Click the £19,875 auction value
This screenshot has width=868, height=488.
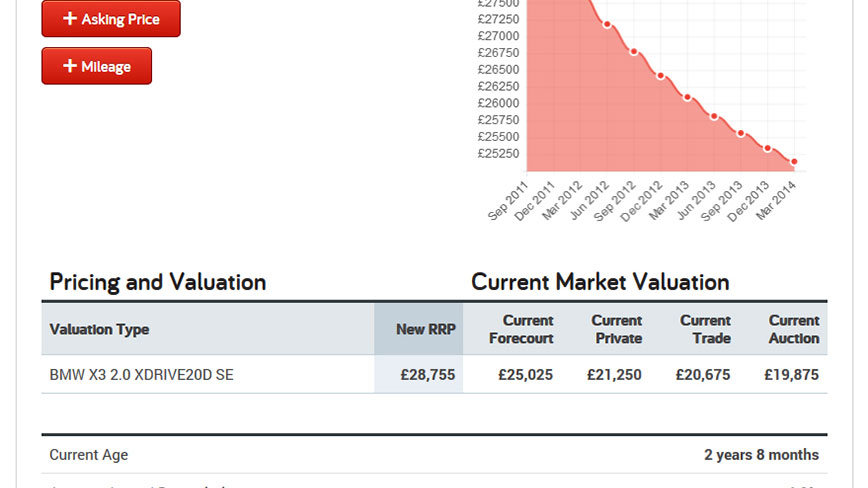click(x=791, y=375)
